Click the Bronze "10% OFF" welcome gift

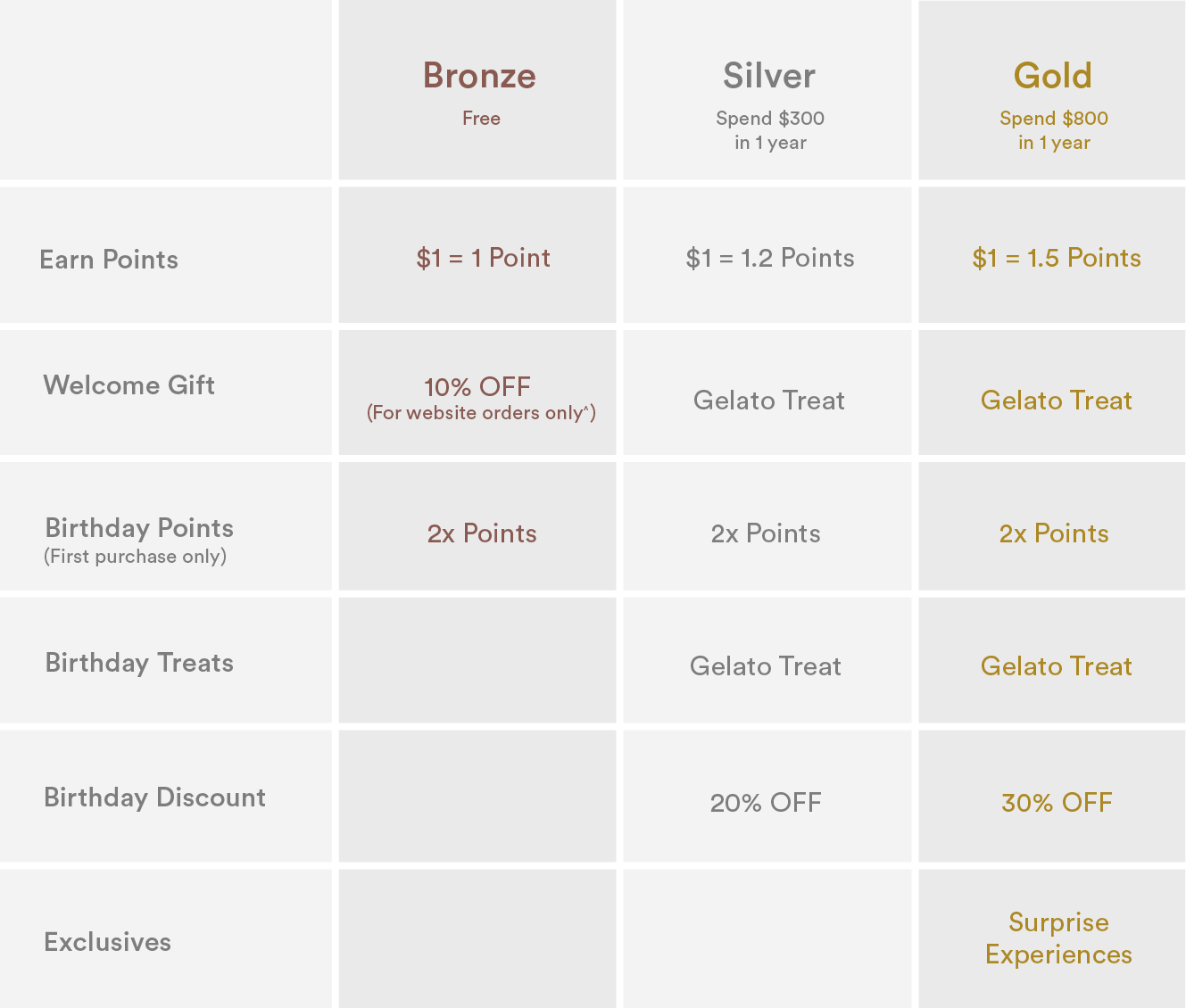[477, 387]
